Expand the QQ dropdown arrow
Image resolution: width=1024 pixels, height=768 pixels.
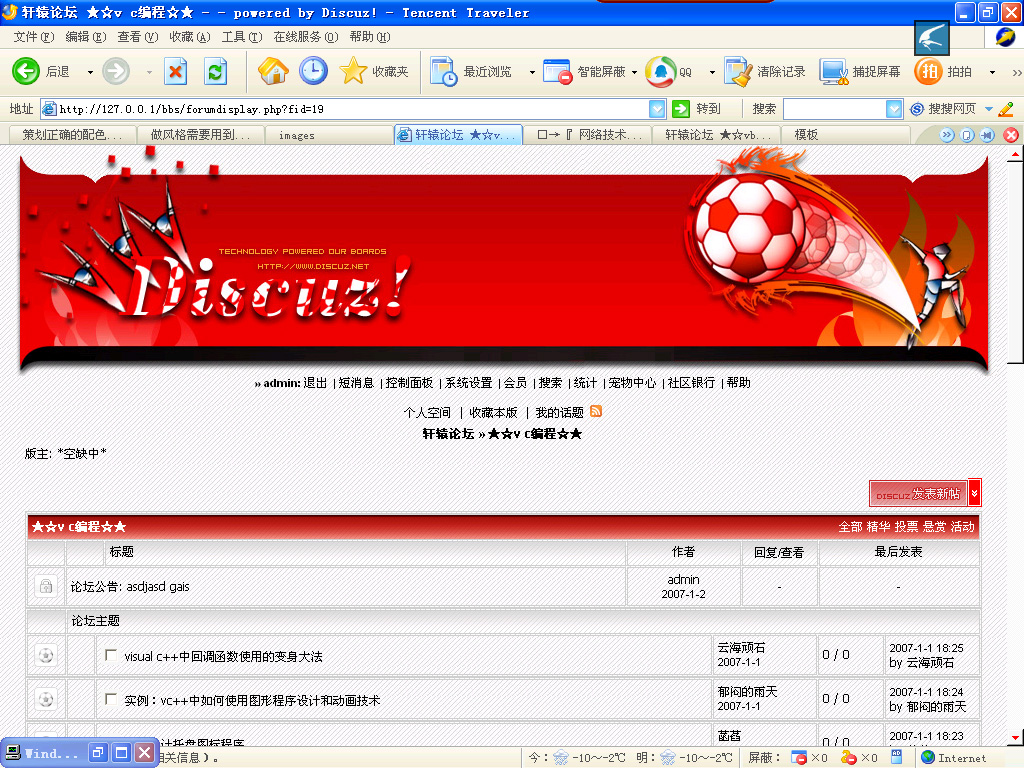pos(712,72)
